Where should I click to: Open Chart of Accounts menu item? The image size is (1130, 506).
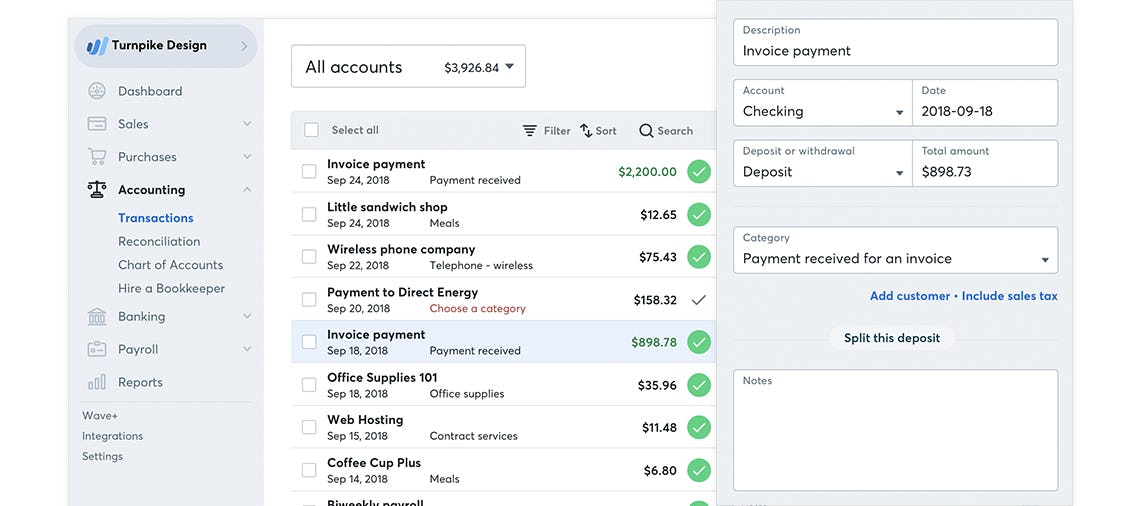(170, 265)
